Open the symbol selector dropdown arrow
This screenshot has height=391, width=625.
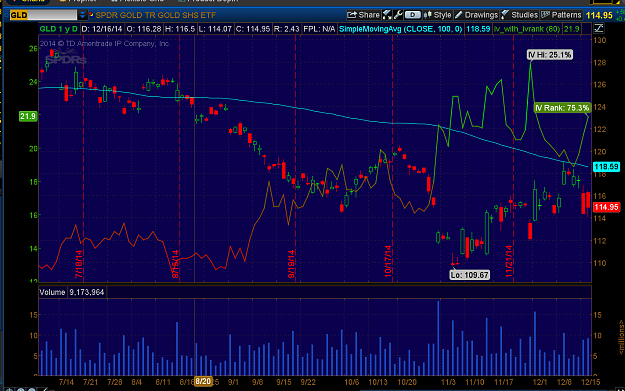coord(82,15)
